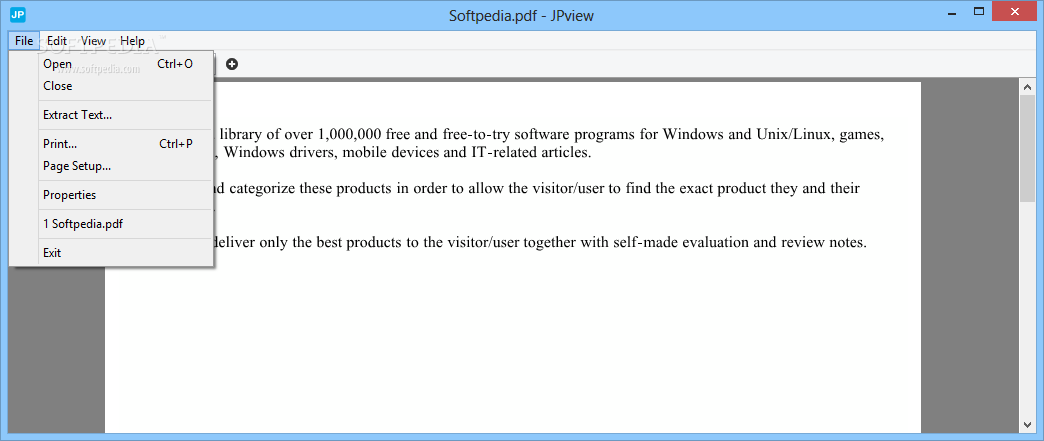
Task: Open Page Setup... dialog entry
Action: point(111,166)
